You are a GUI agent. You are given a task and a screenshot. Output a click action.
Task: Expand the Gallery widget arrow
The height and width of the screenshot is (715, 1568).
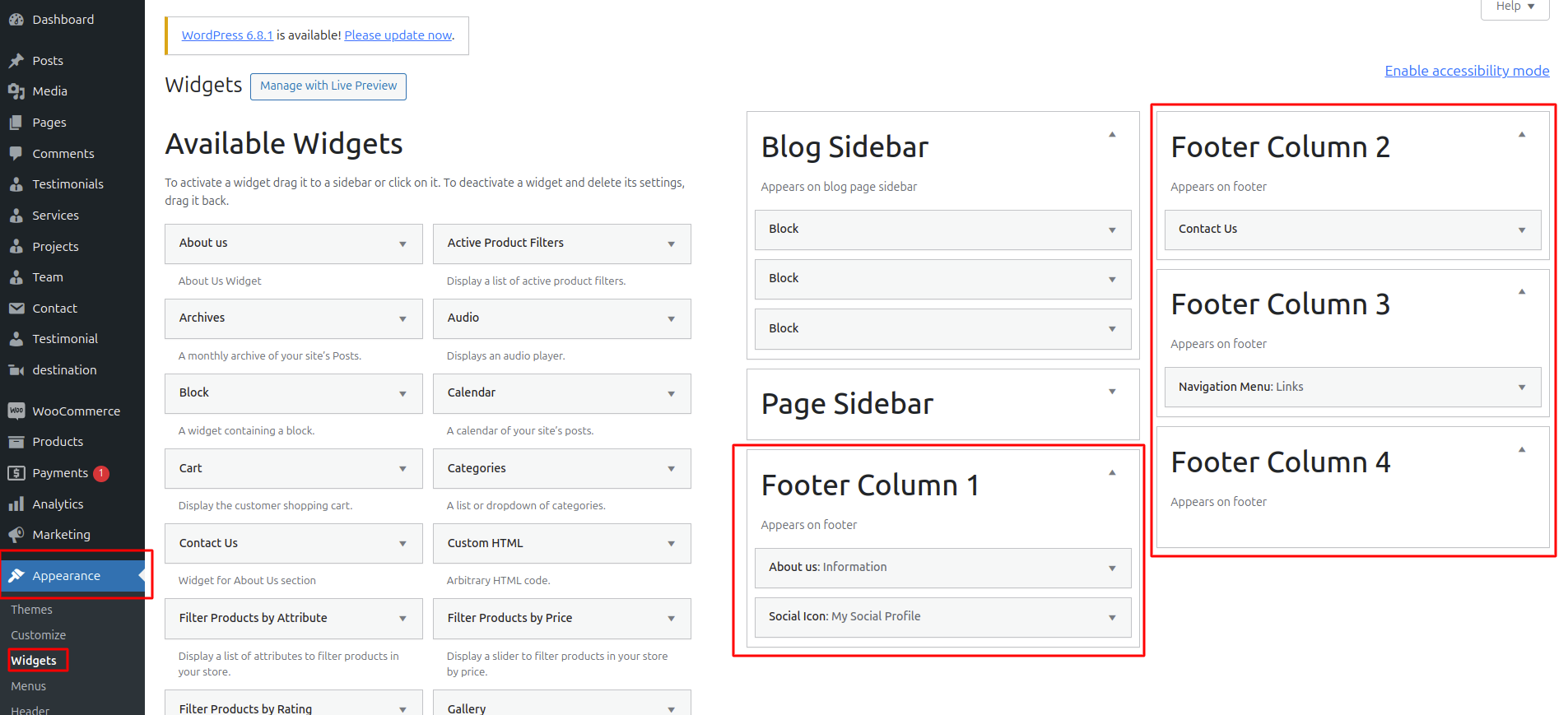coord(672,709)
